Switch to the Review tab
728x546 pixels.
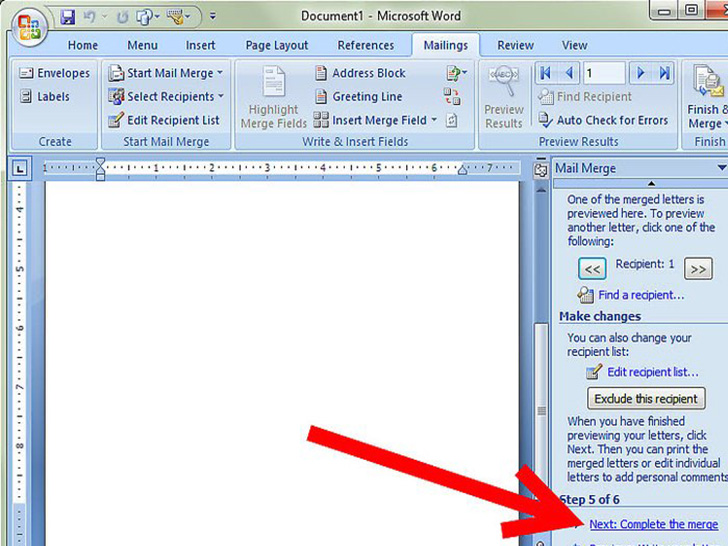[515, 46]
